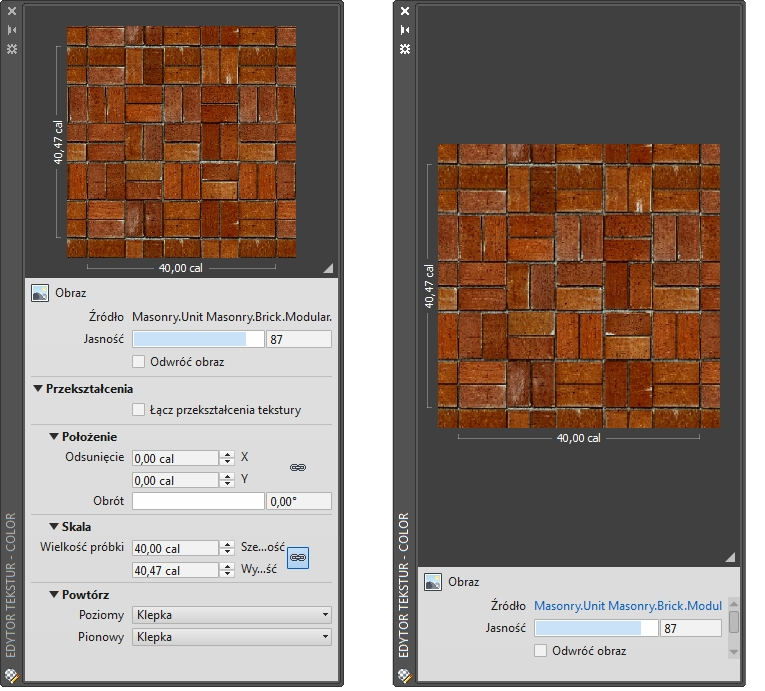
Task: Click the chain link icon beside Odsunięcie X/Y
Action: [297, 467]
